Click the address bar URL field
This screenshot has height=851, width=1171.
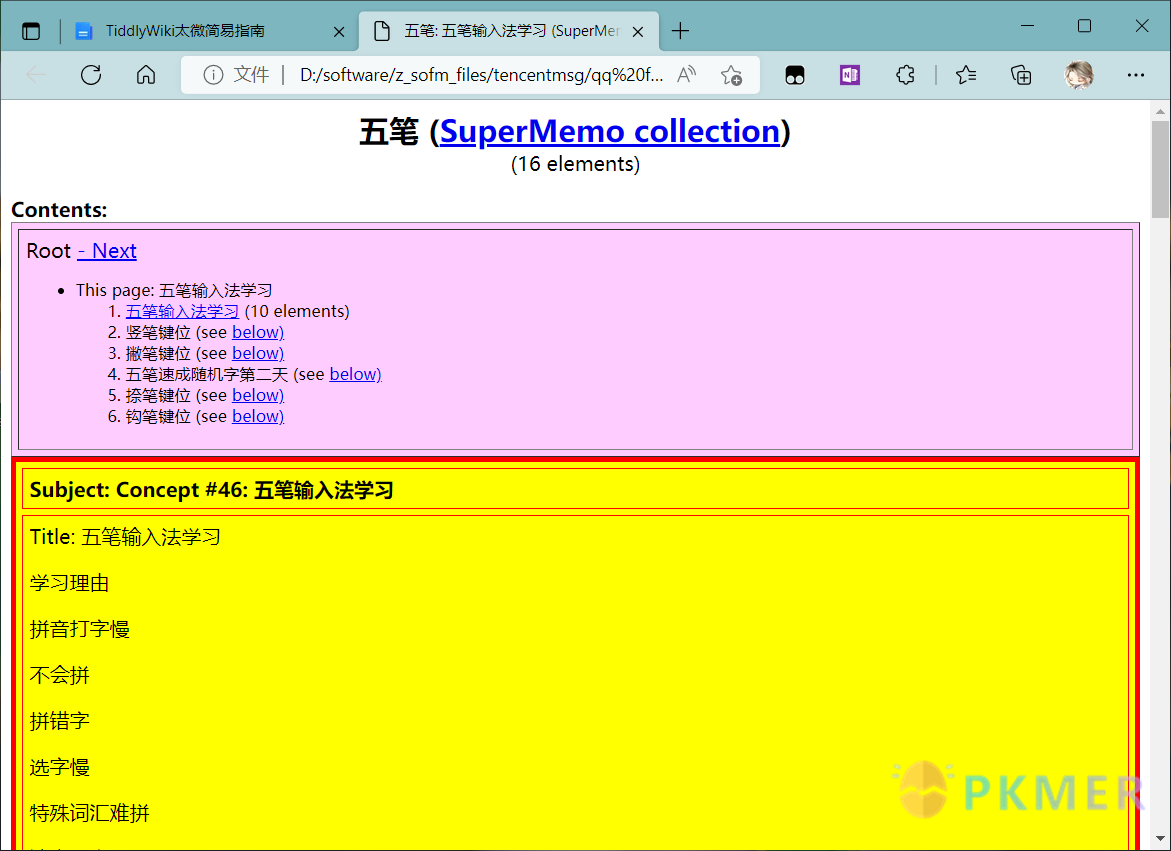(x=481, y=75)
